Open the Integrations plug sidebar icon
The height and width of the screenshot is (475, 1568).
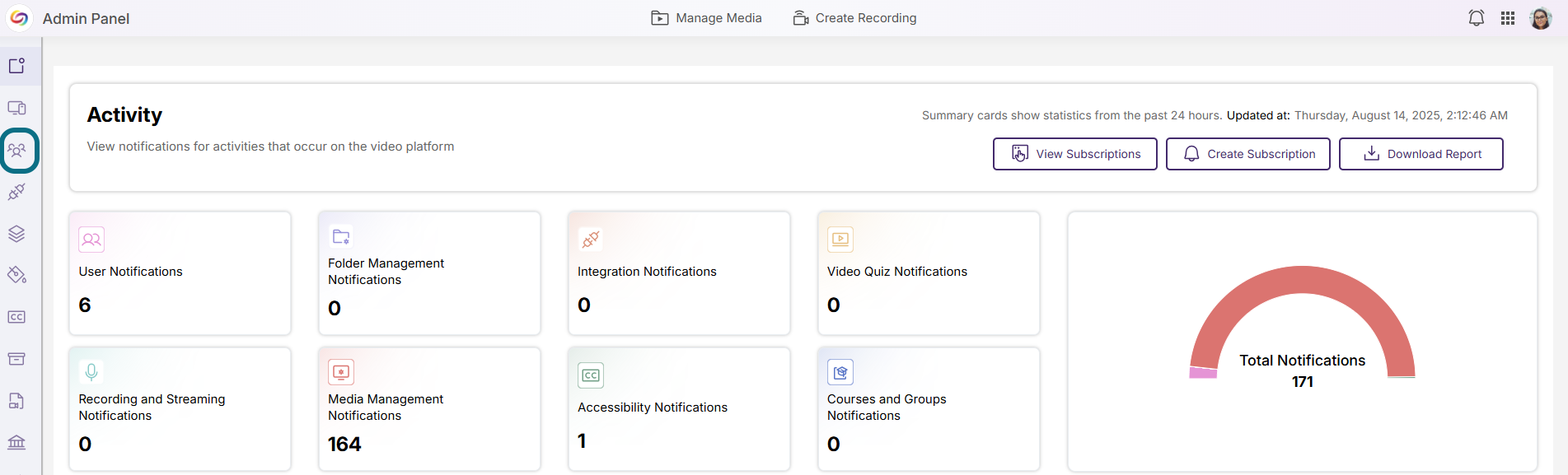click(16, 192)
